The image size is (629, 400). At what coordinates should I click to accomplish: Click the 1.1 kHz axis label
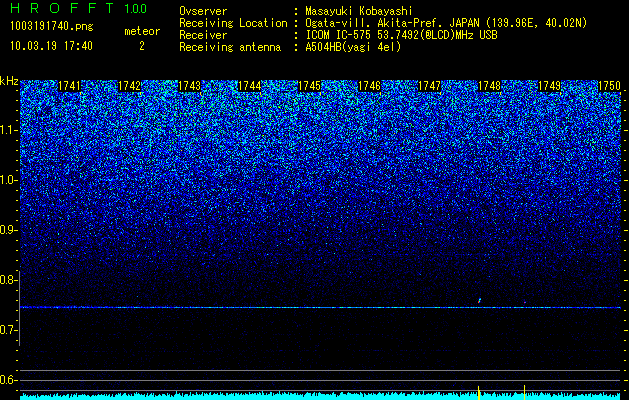point(9,130)
